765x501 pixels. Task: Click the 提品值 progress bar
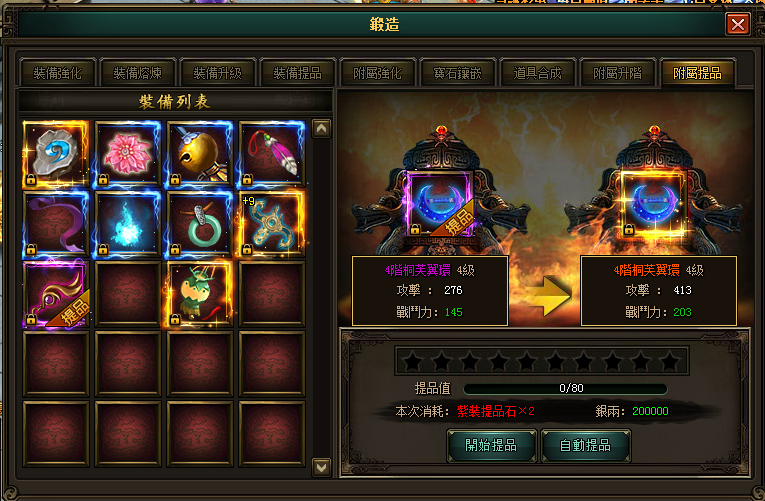[x=565, y=388]
